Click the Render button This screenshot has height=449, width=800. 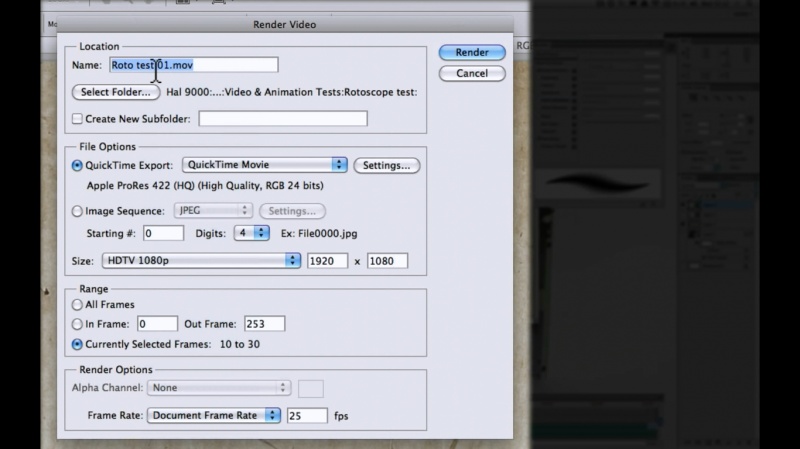(472, 52)
